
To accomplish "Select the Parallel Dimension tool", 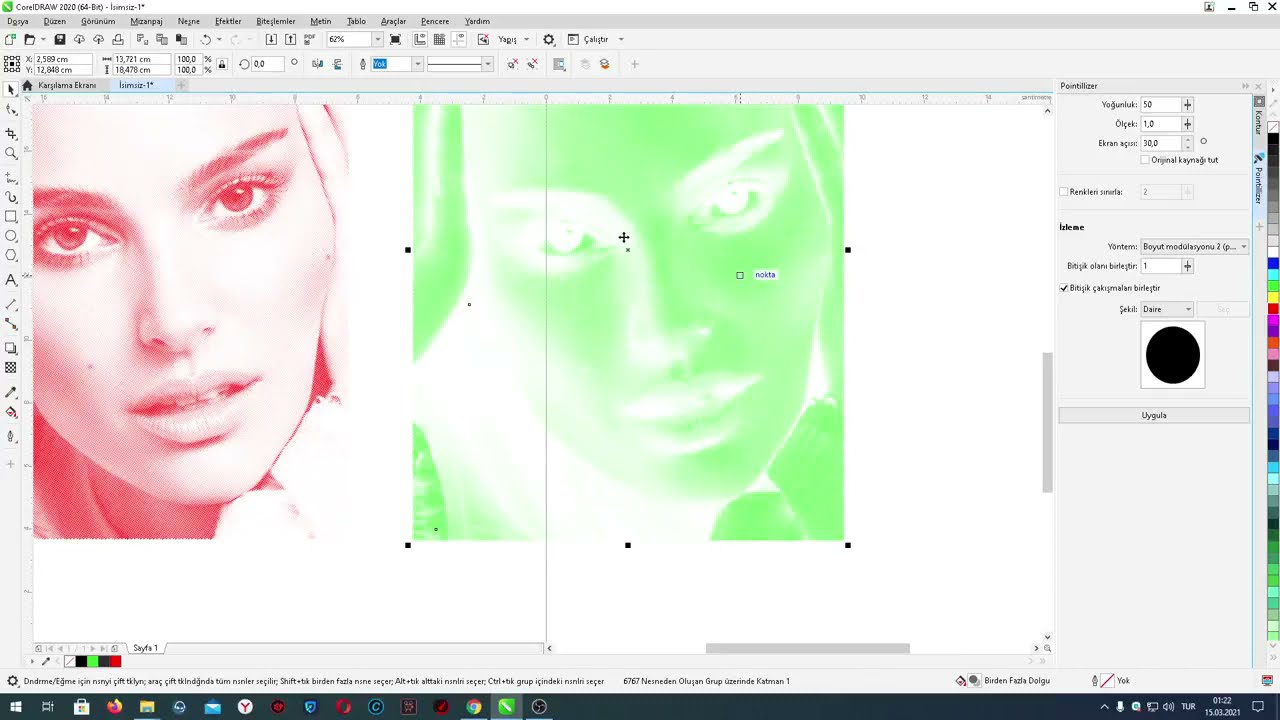I will [11, 304].
